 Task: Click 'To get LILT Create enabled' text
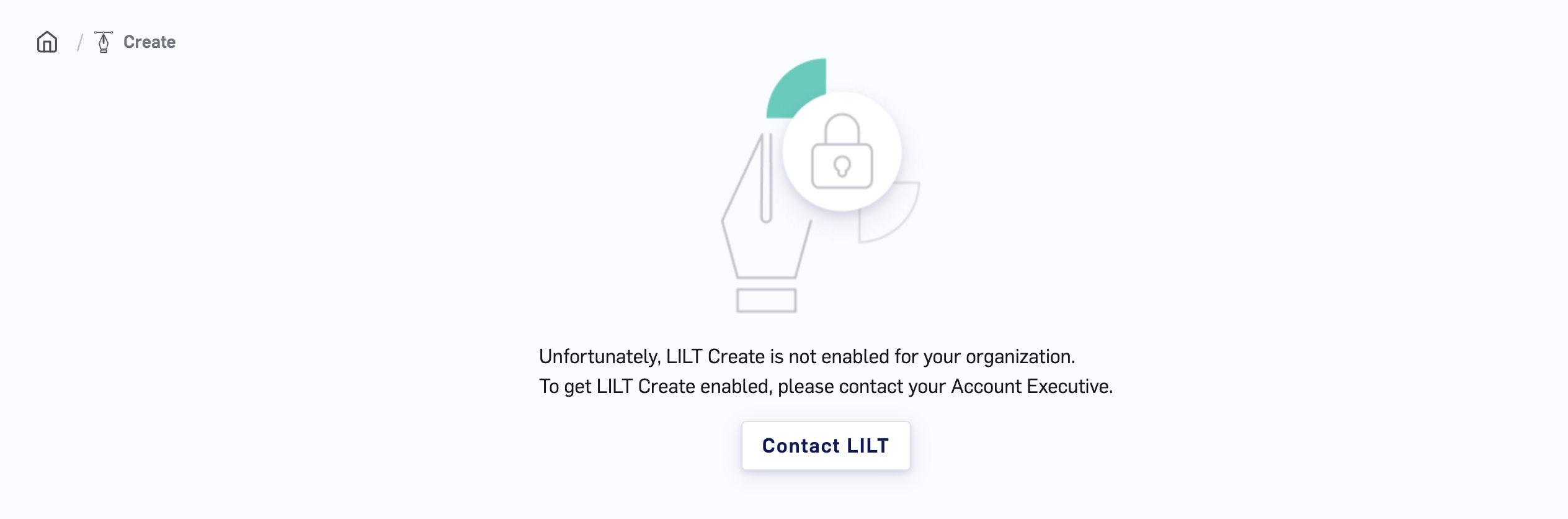click(x=655, y=387)
